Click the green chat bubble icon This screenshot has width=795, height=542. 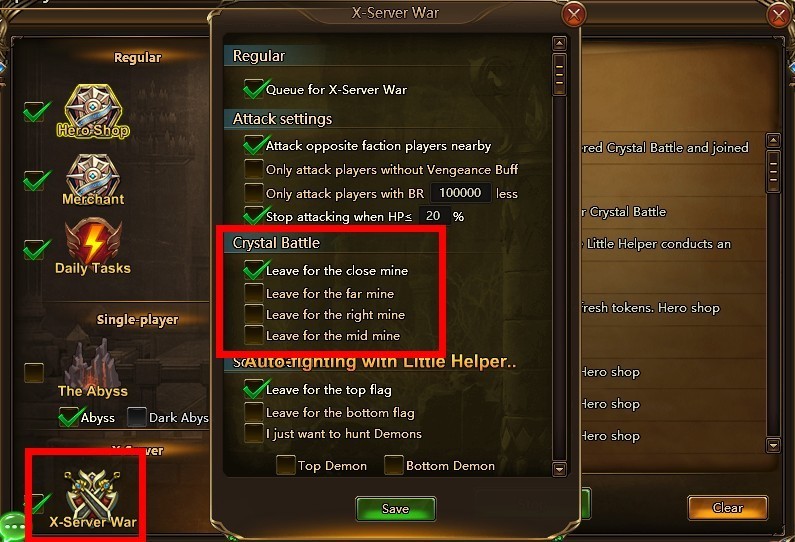coord(12,527)
